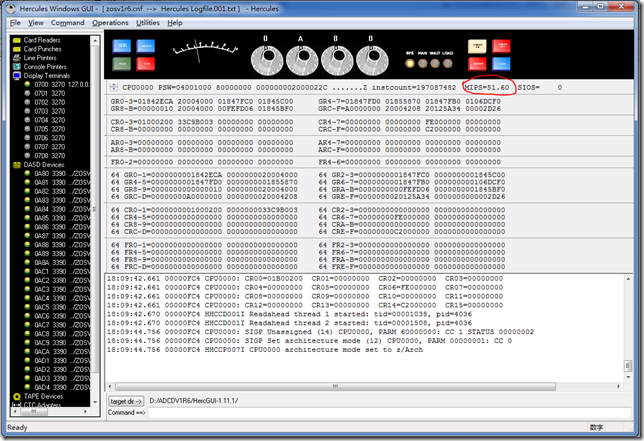Select terminal 0704 3270 in device list
Image resolution: width=644 pixels, height=441 pixels.
click(50, 120)
